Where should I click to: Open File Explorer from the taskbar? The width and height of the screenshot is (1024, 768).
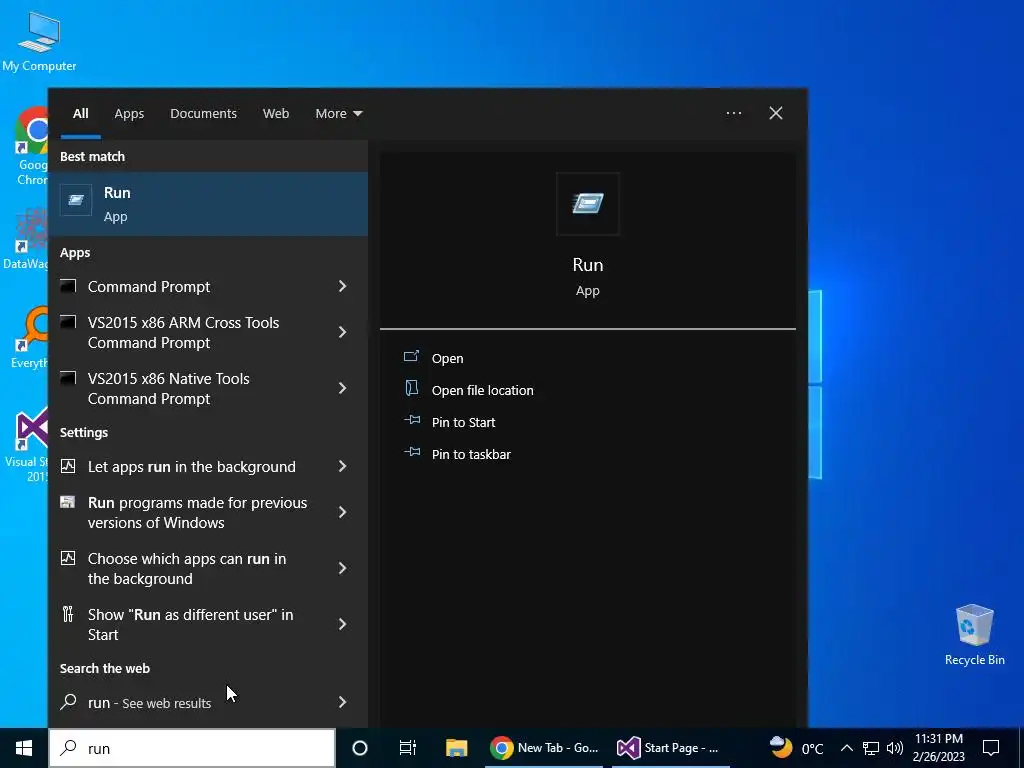click(x=456, y=748)
